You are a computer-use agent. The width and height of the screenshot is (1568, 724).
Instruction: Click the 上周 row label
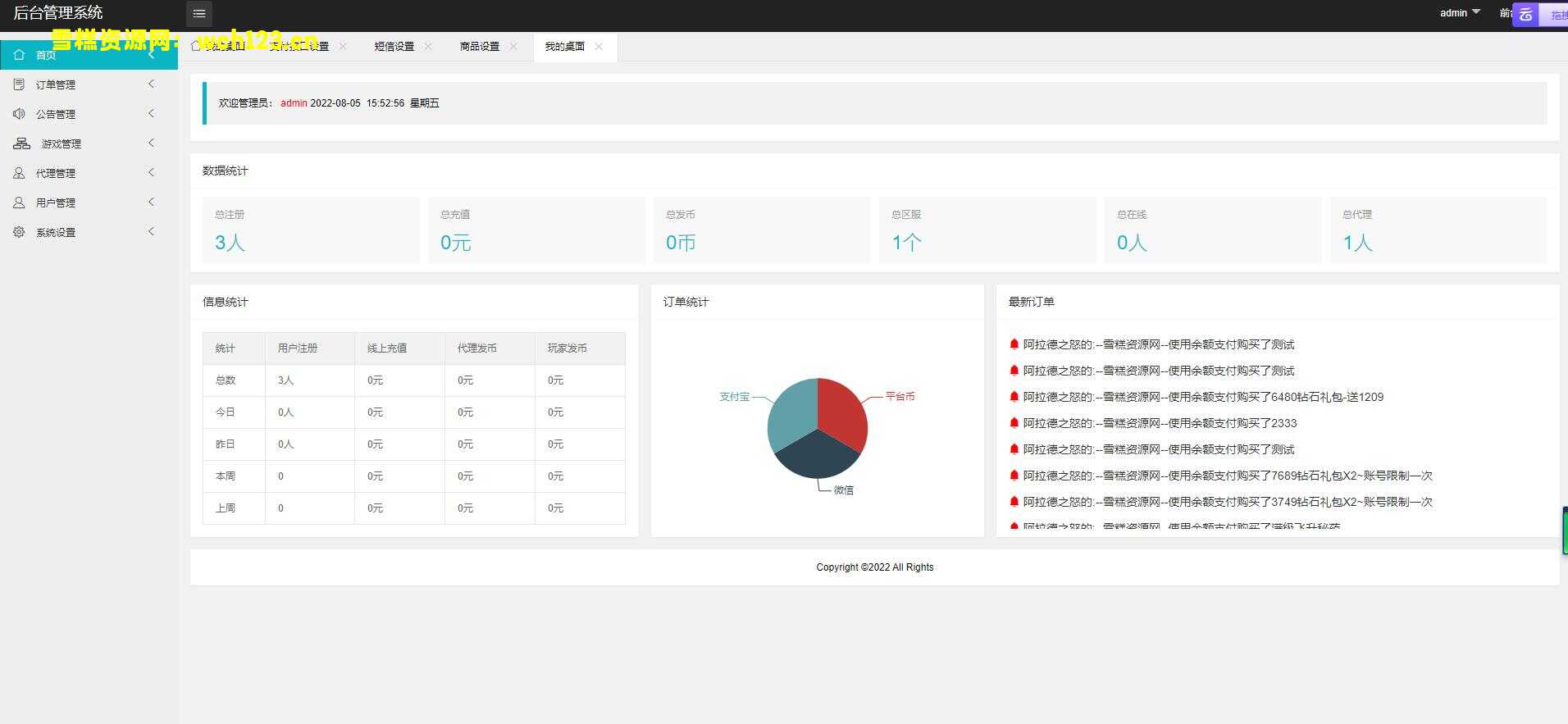tap(226, 508)
